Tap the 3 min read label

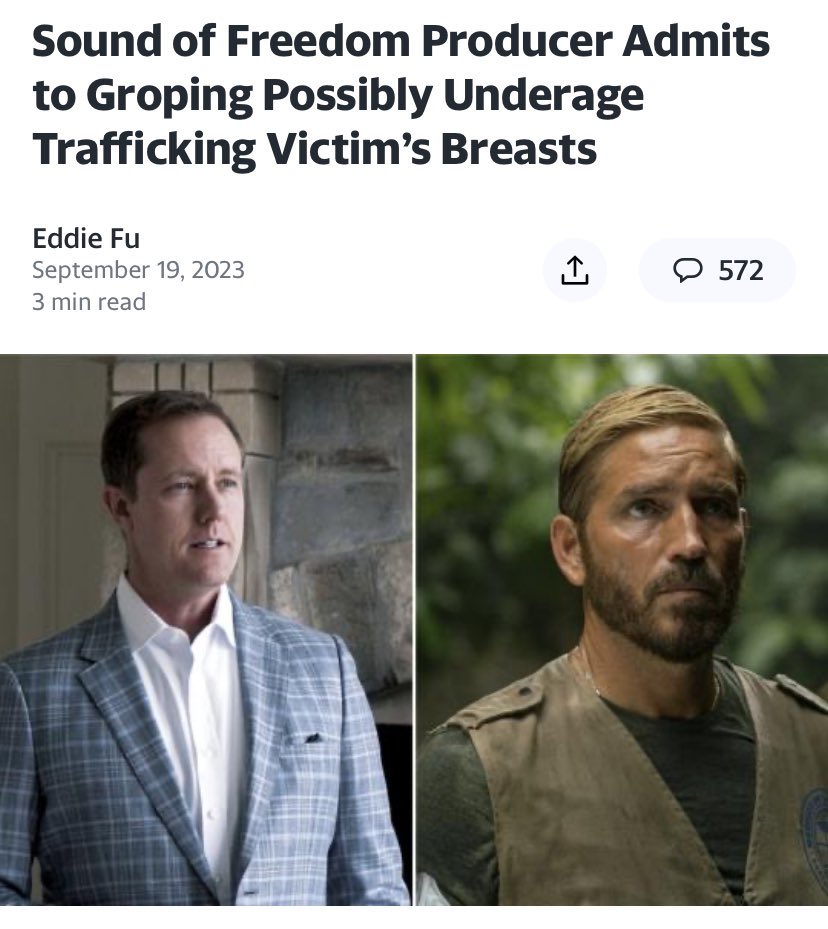click(89, 302)
